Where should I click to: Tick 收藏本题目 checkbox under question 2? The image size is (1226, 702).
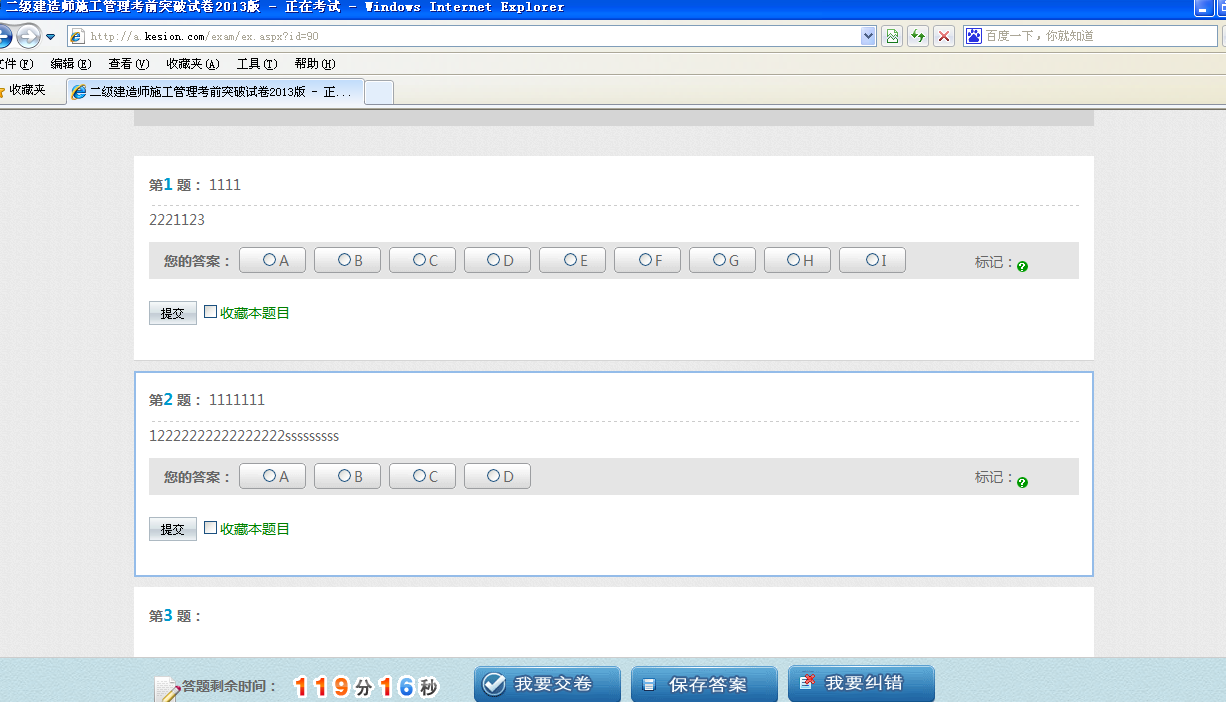click(x=211, y=528)
